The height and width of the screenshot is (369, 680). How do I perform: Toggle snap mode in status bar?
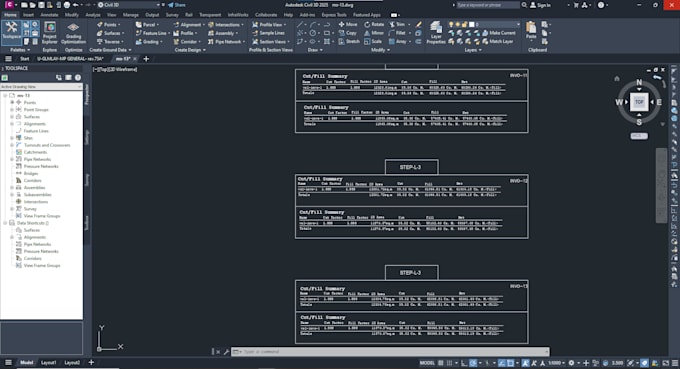click(x=449, y=363)
